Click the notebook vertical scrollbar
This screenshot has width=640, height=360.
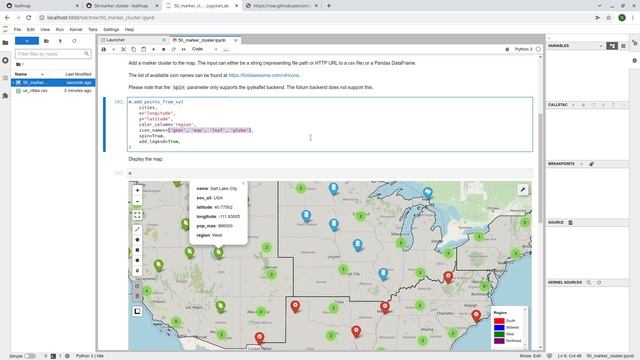(540, 167)
